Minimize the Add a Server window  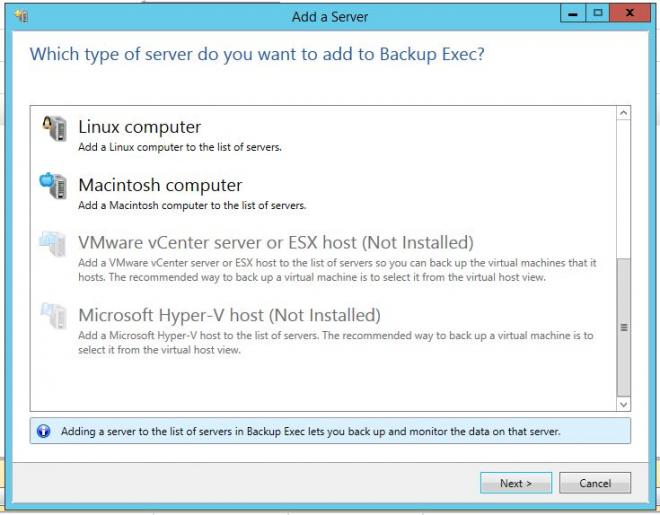click(x=574, y=15)
